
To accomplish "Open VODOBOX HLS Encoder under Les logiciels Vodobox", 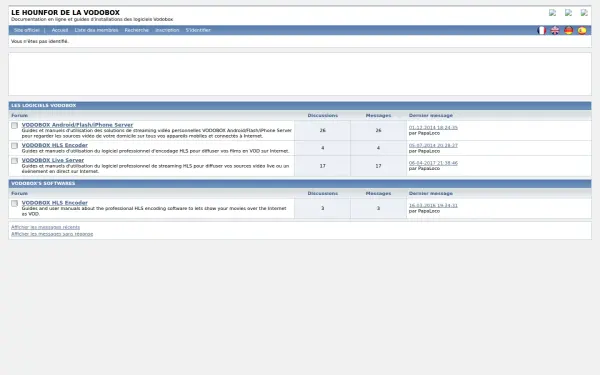I will point(55,145).
